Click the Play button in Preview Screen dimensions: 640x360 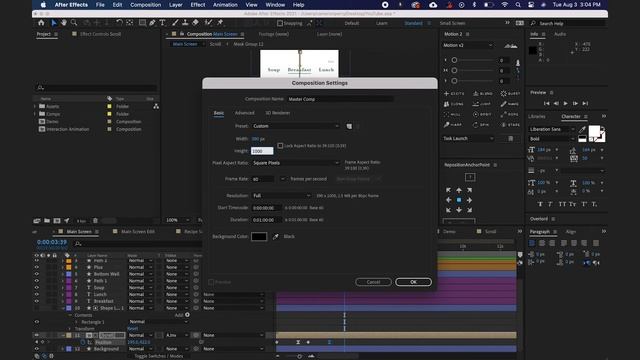[x=565, y=104]
